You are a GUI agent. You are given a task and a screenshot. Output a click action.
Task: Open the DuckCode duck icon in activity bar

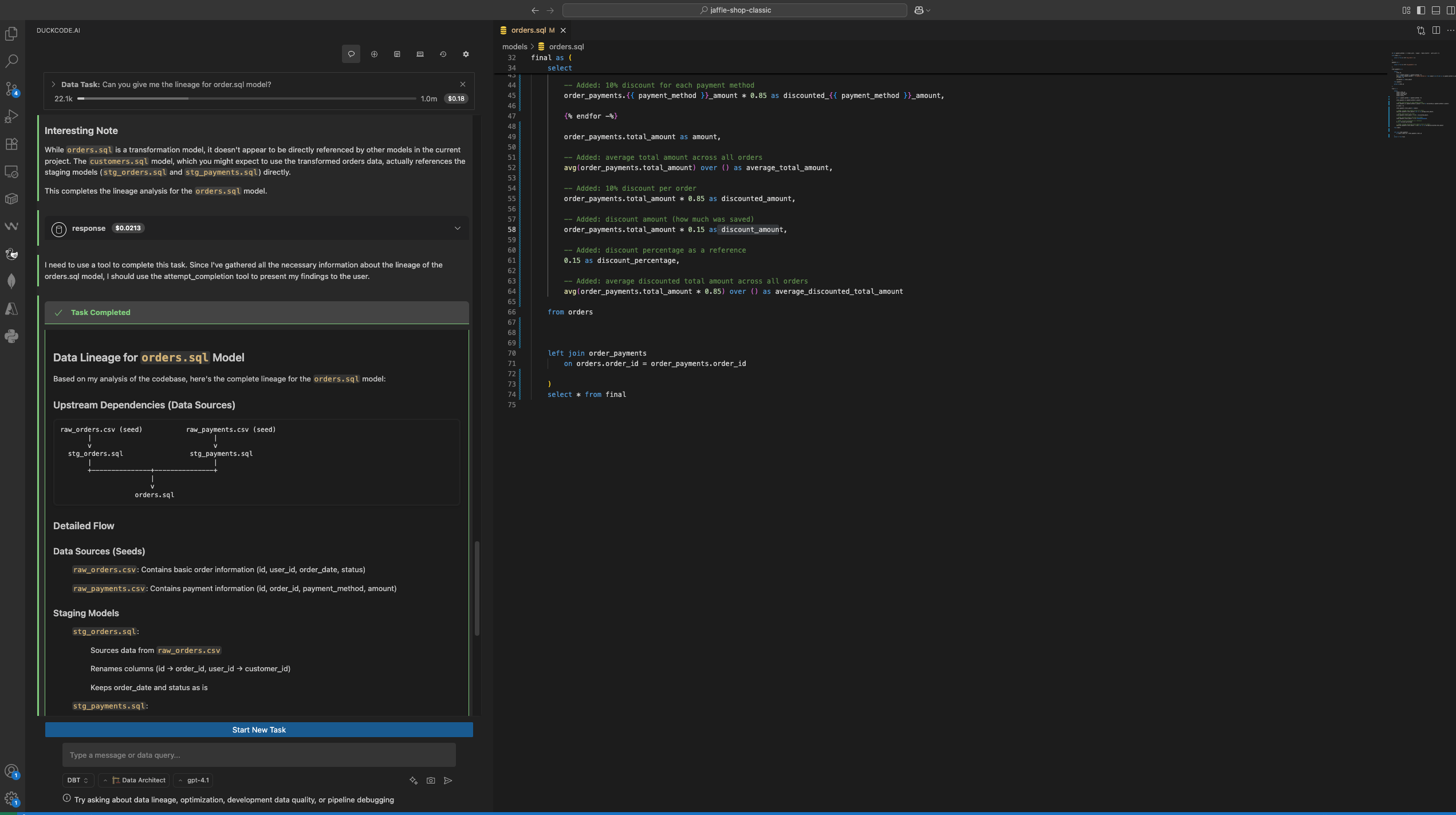pyautogui.click(x=11, y=254)
